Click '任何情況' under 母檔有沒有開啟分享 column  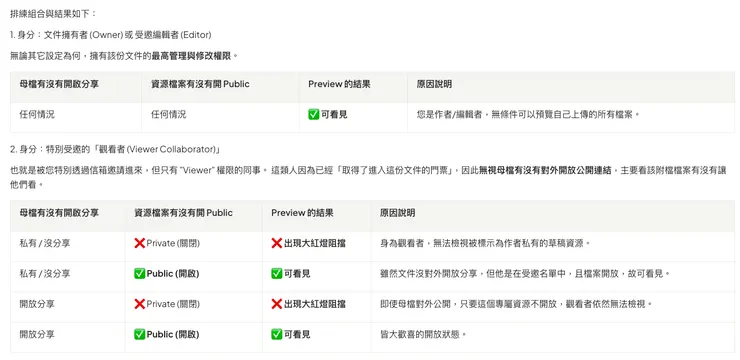(37, 114)
